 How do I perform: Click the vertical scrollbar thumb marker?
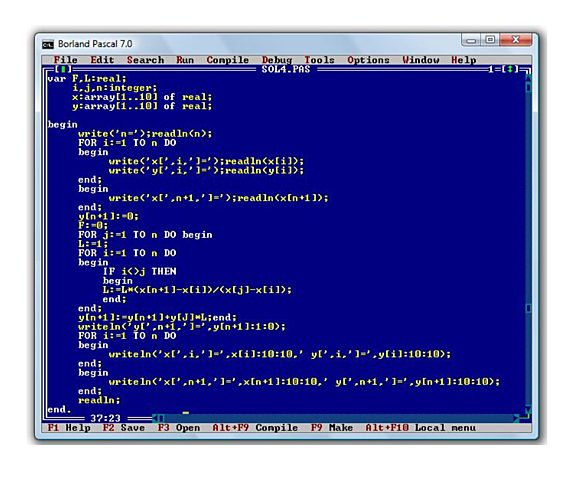point(528,308)
